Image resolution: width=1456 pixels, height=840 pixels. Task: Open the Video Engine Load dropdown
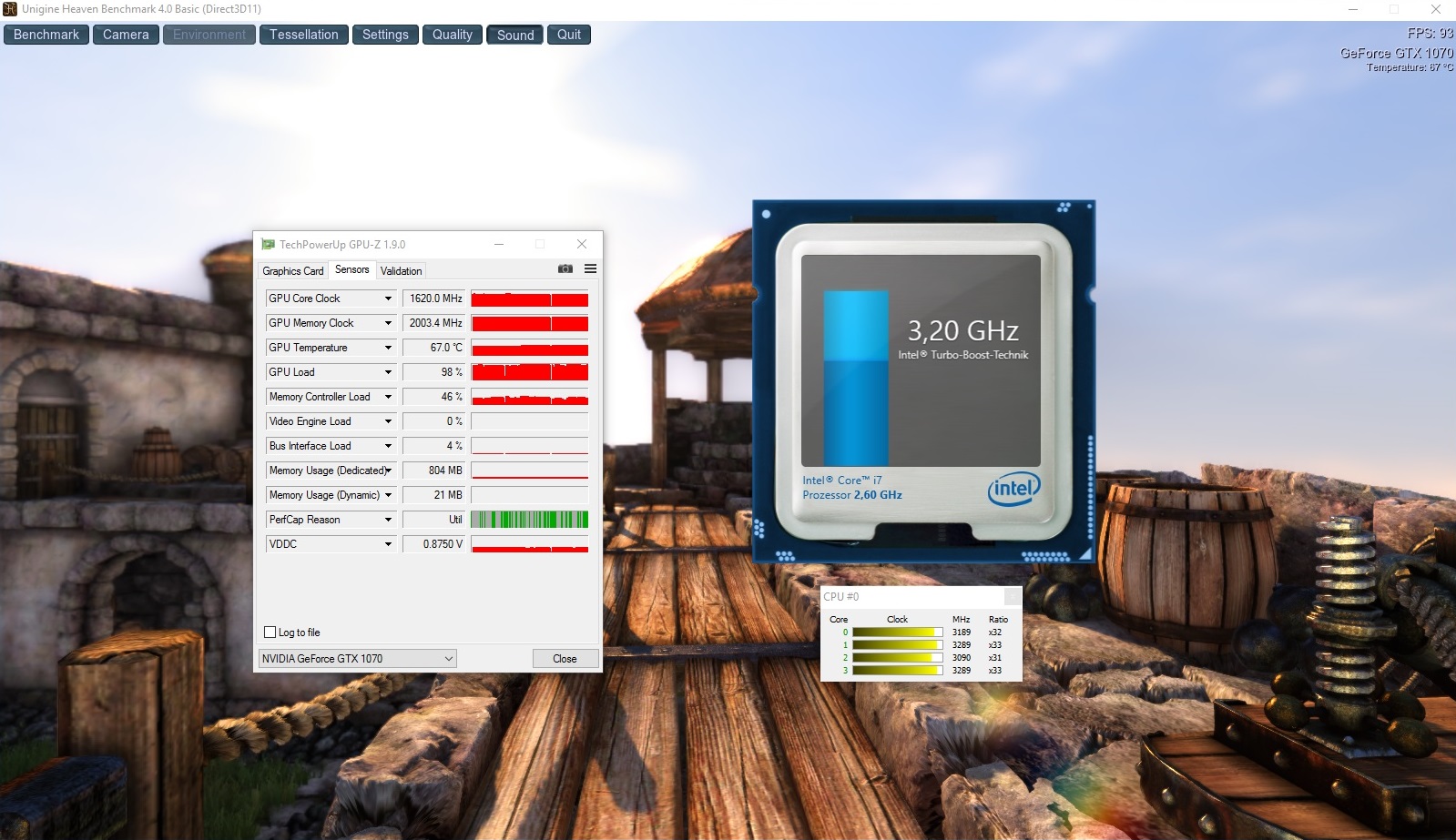[x=388, y=421]
